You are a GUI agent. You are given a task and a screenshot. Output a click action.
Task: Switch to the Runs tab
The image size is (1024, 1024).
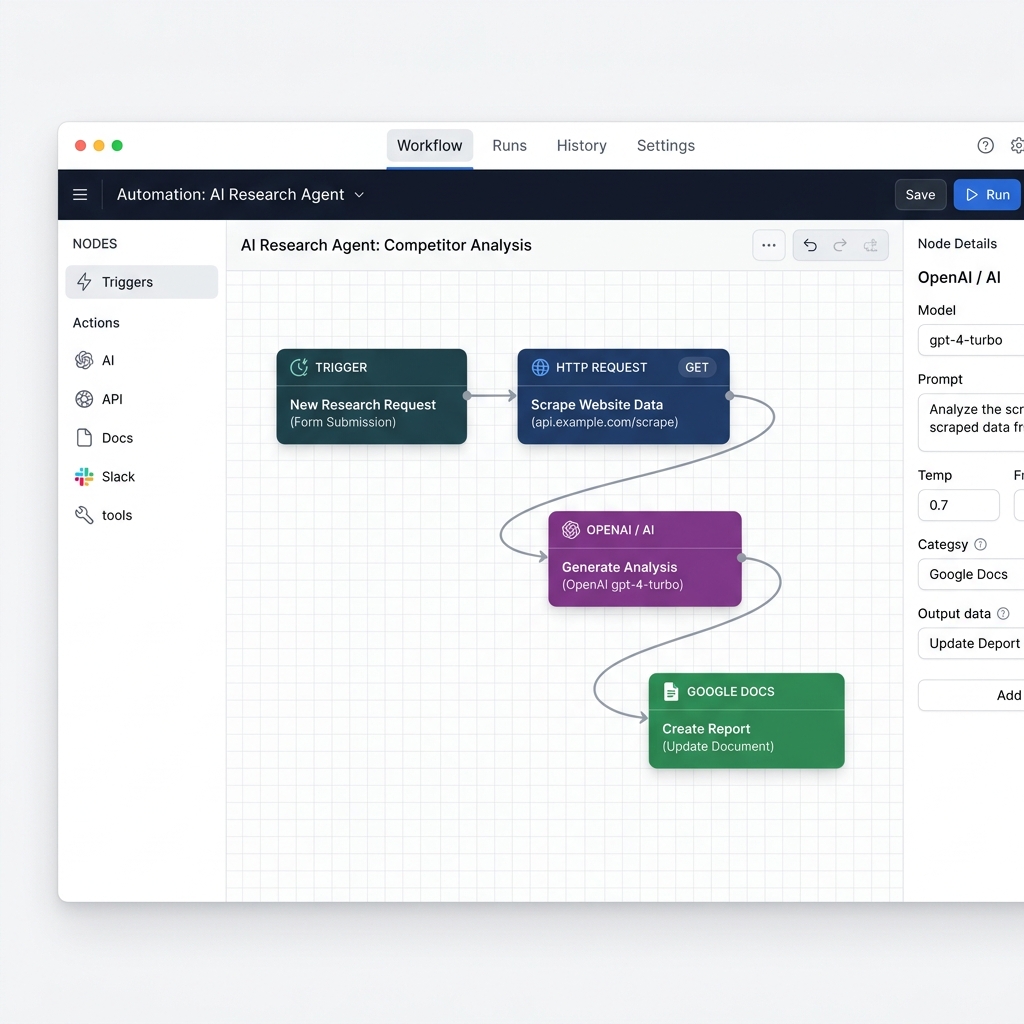coord(509,145)
